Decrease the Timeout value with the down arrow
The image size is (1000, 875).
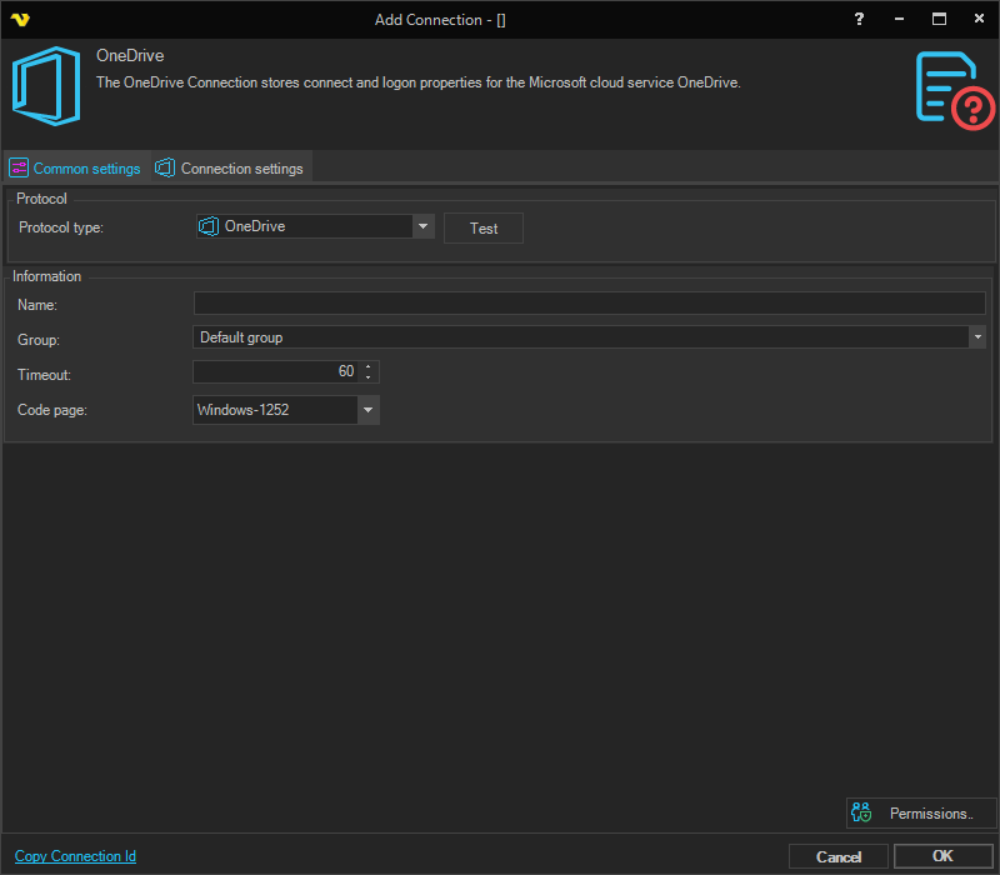pos(369,377)
